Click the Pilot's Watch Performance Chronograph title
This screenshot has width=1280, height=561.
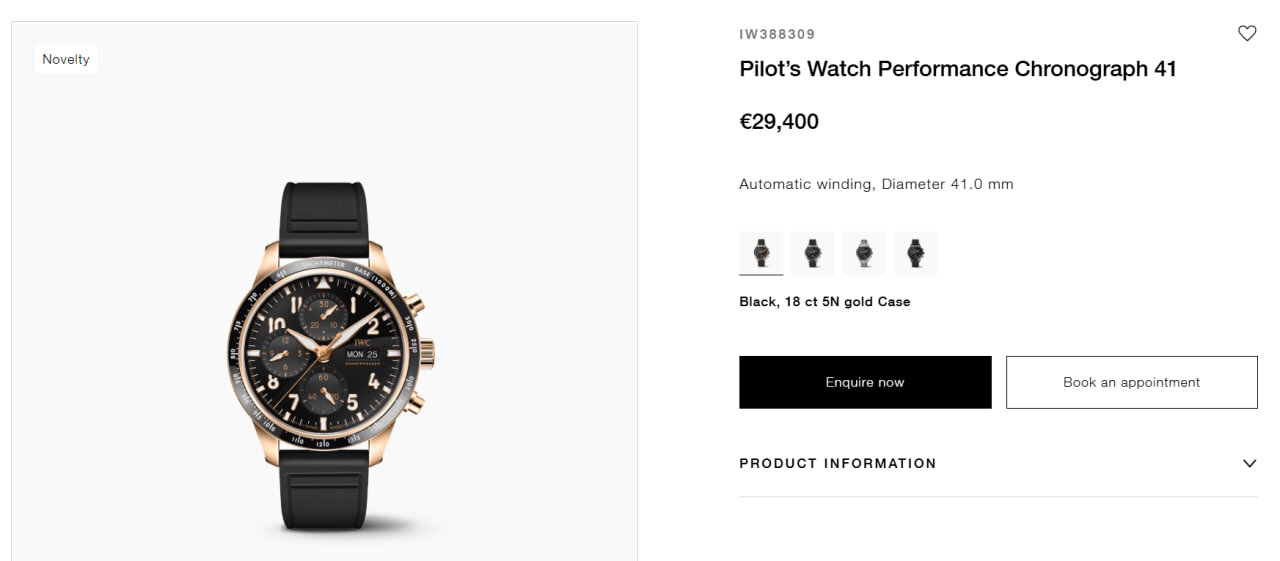(957, 69)
